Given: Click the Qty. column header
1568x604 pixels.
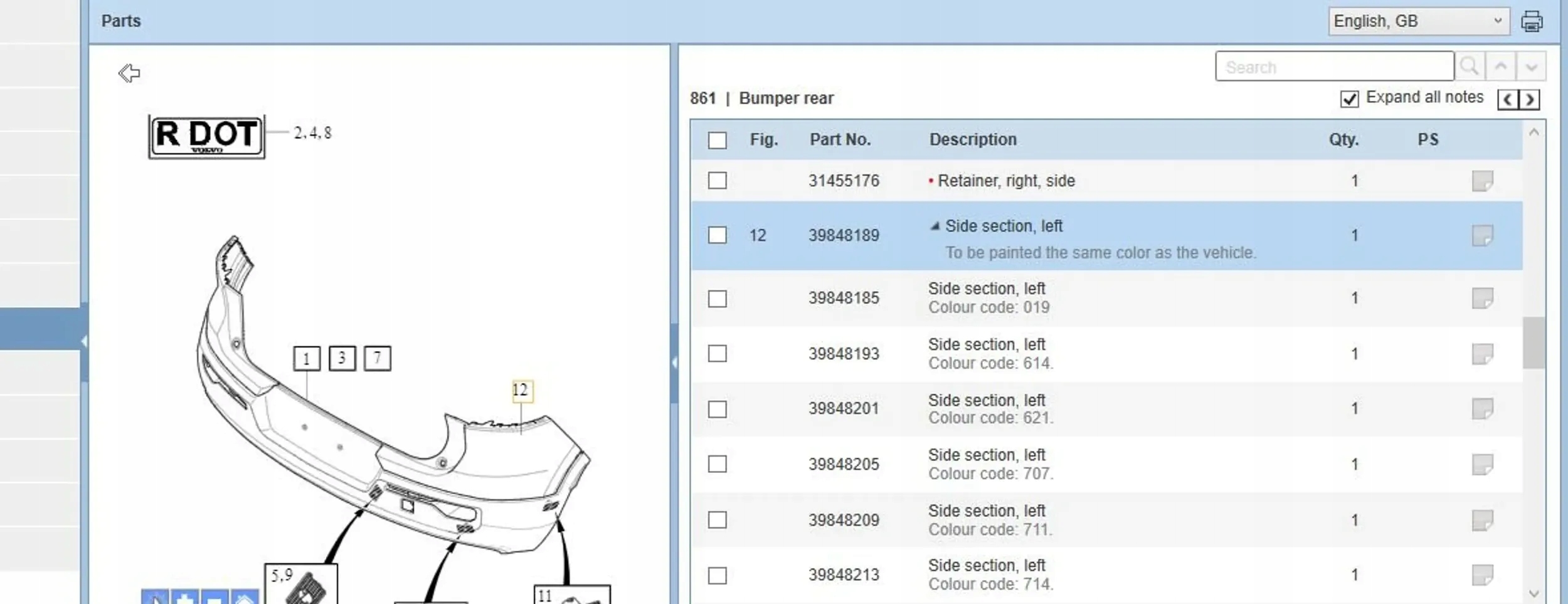Looking at the screenshot, I should click(1343, 139).
